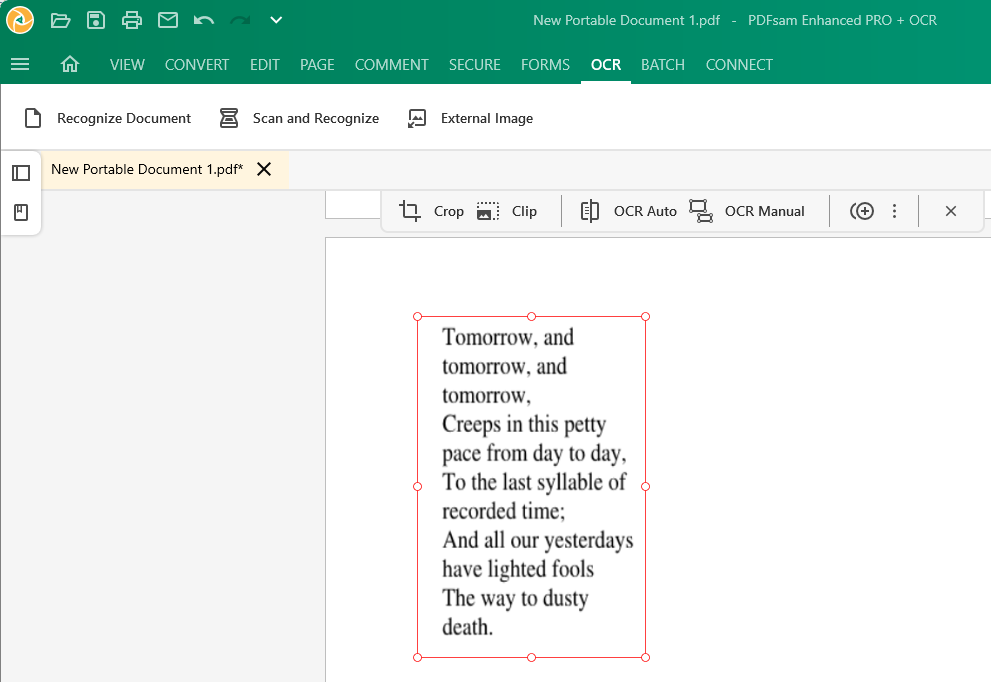Close the New Portable Document 1.pdf tab
The width and height of the screenshot is (991, 682).
pyautogui.click(x=264, y=169)
